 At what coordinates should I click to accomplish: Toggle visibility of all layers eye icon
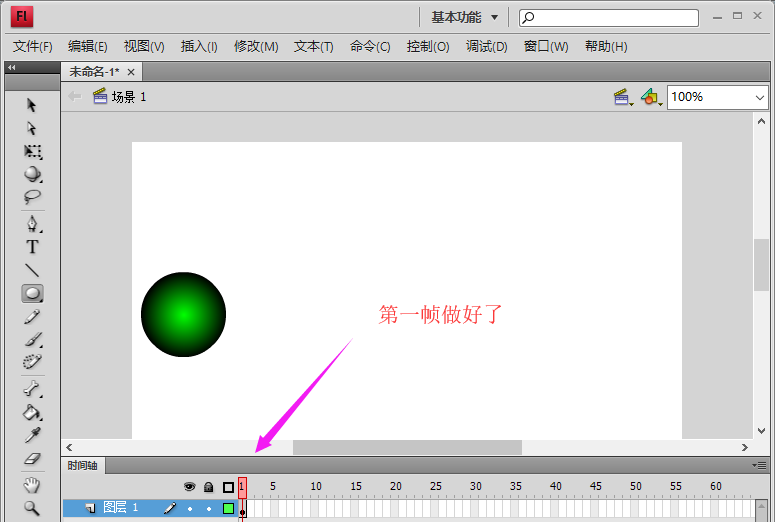click(189, 487)
